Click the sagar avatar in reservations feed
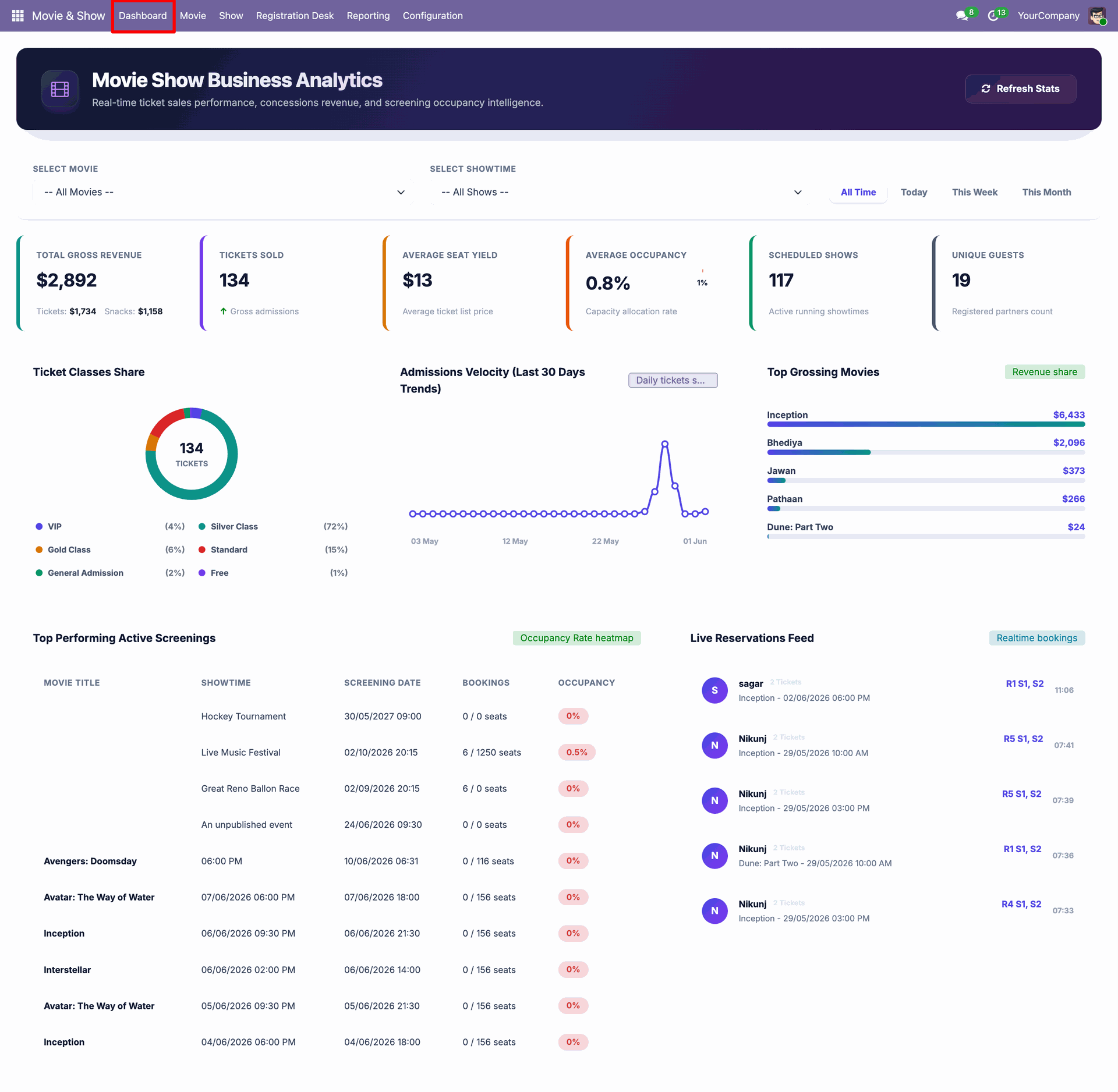 pyautogui.click(x=714, y=690)
